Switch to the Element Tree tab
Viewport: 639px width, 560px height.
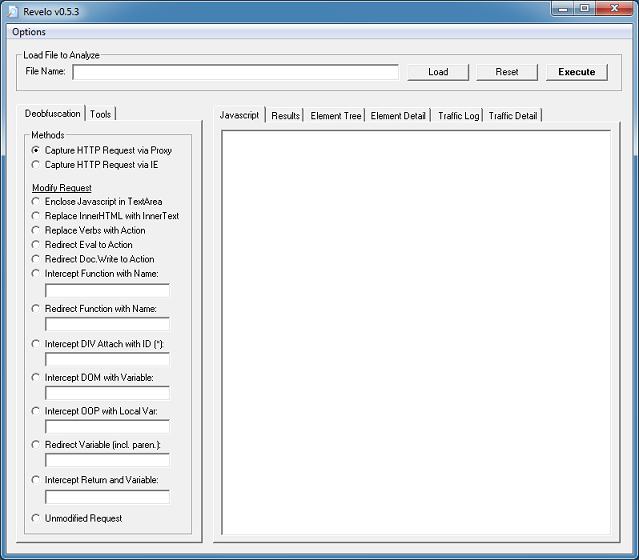pos(336,115)
